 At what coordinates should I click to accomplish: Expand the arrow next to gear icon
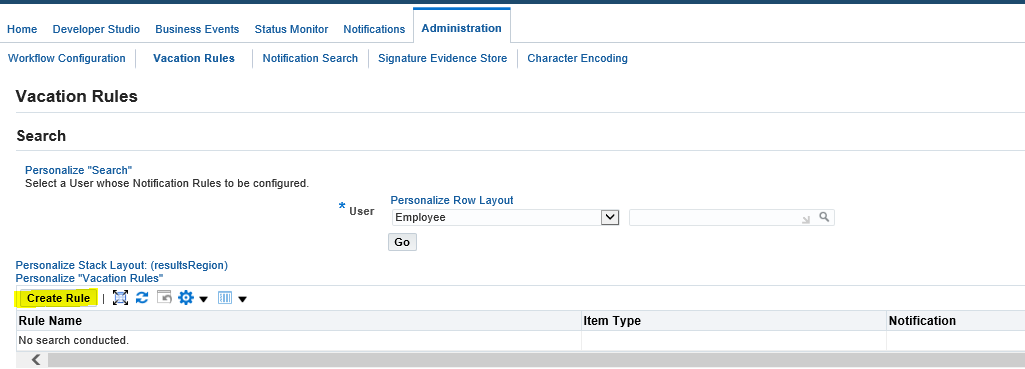(203, 300)
